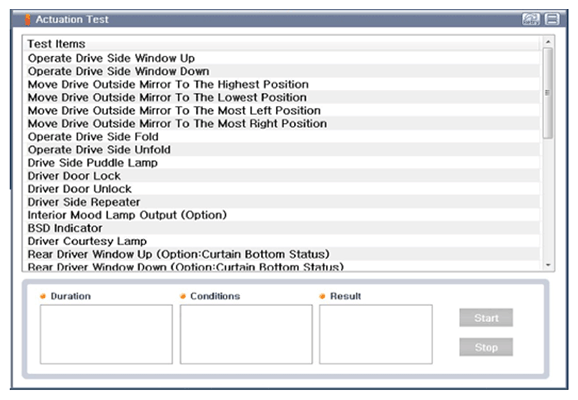The image size is (578, 400).
Task: Pick Move Drive Outside Mirror Most Left Position
Action: tap(283, 111)
